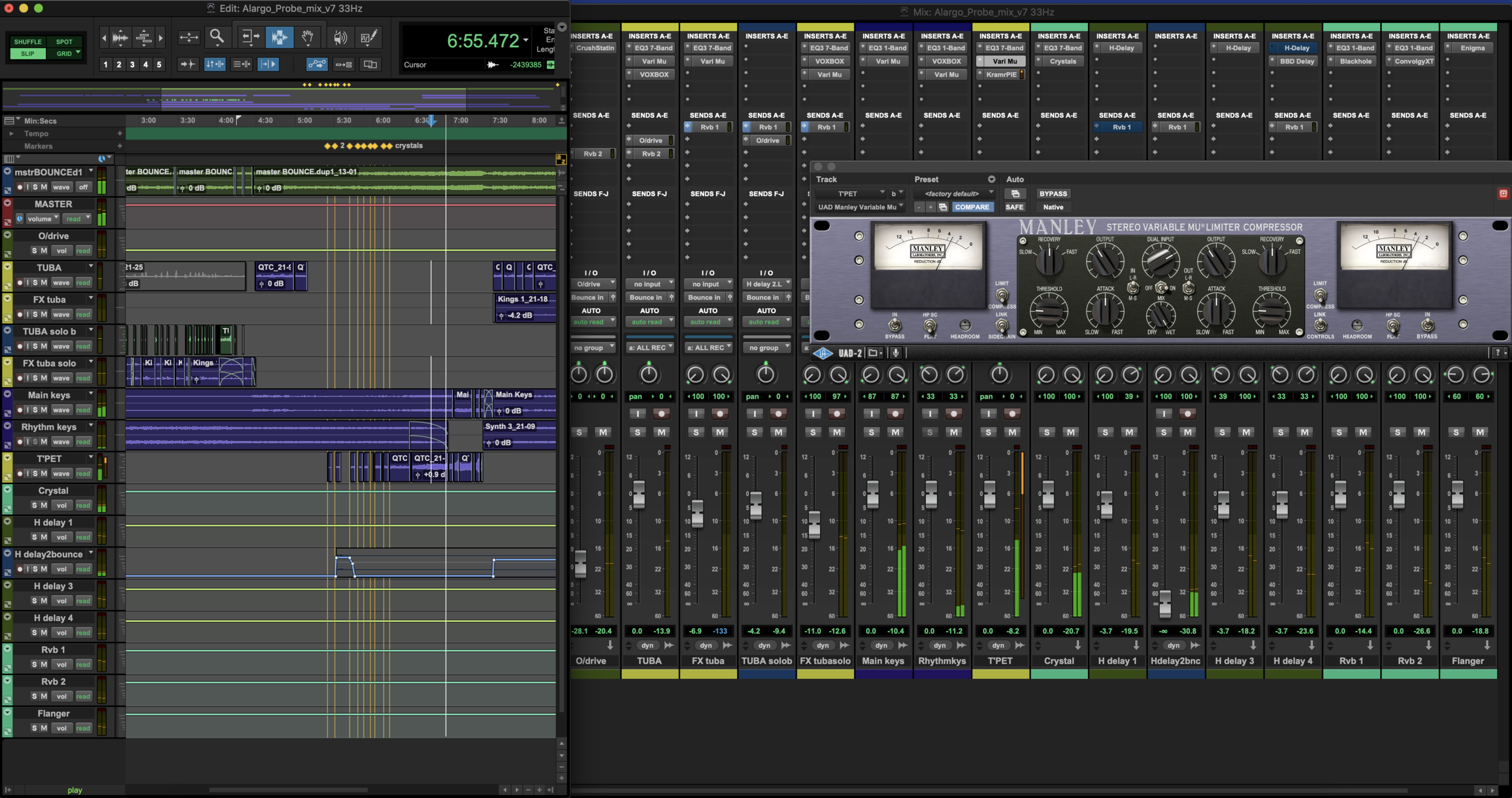Viewport: 1512px width, 798px height.
Task: Solo the TUBA channel in Mix window
Action: coord(637,432)
